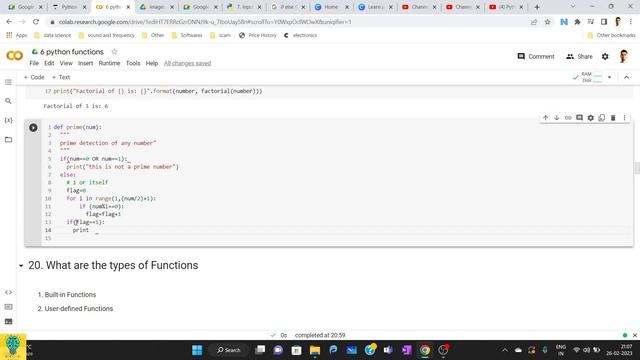This screenshot has height=360, width=640.
Task: Mirror cell in tab icon
Action: [602, 118]
